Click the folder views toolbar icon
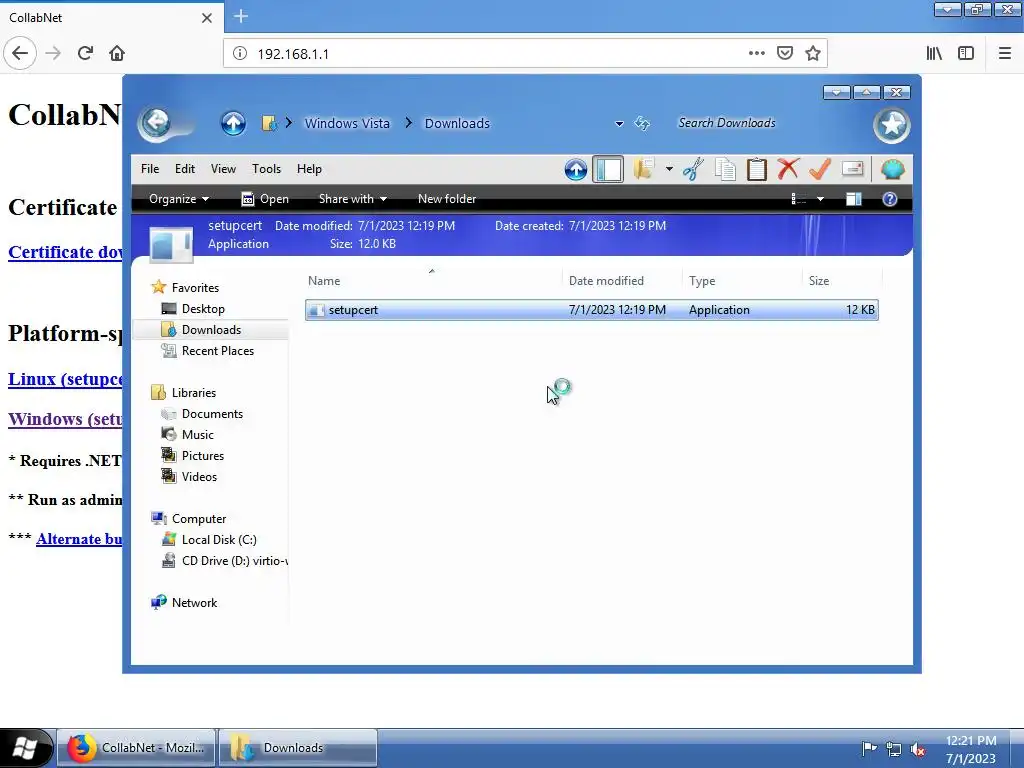 [643, 170]
